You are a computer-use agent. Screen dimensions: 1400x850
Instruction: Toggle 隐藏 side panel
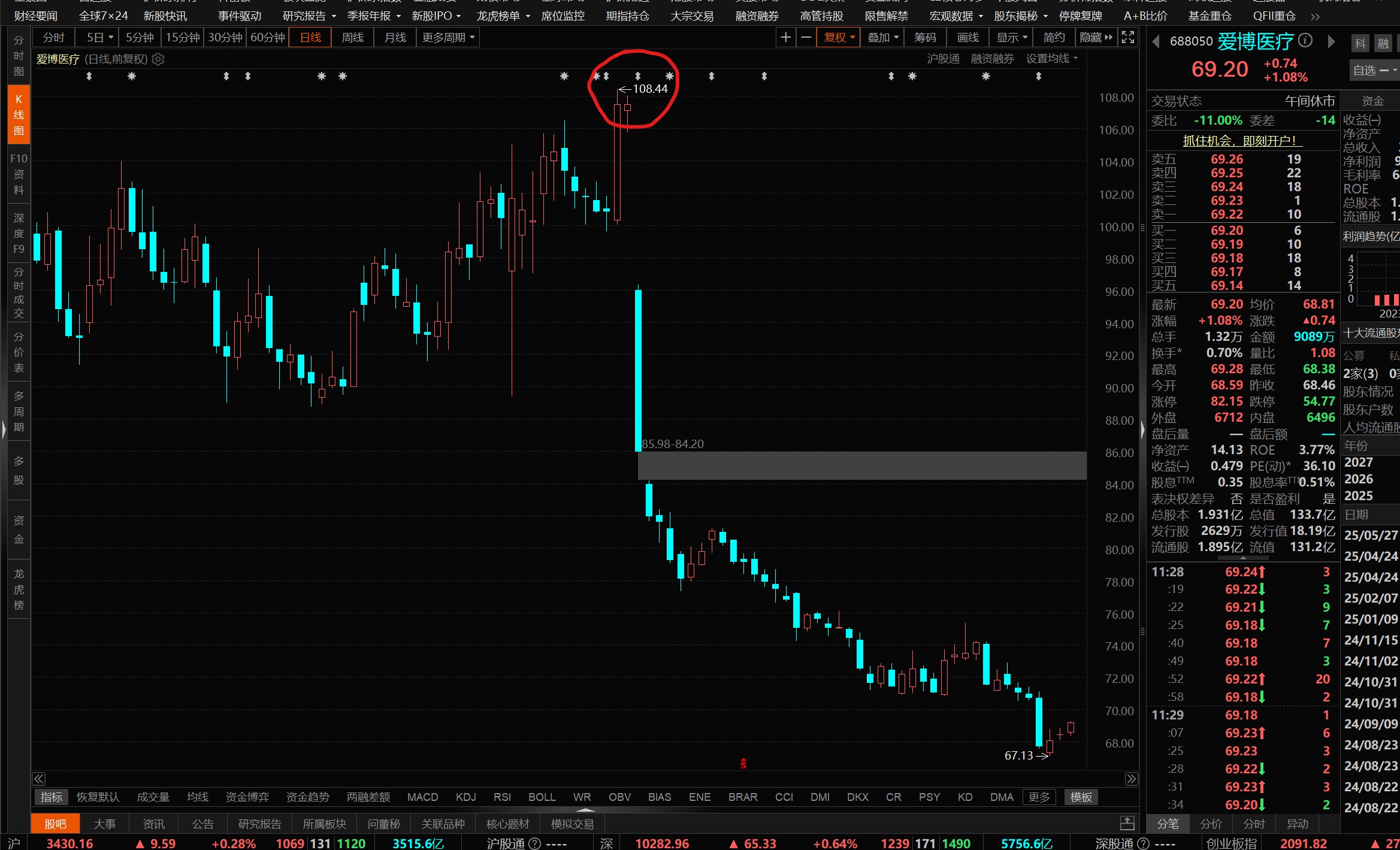(x=1096, y=38)
